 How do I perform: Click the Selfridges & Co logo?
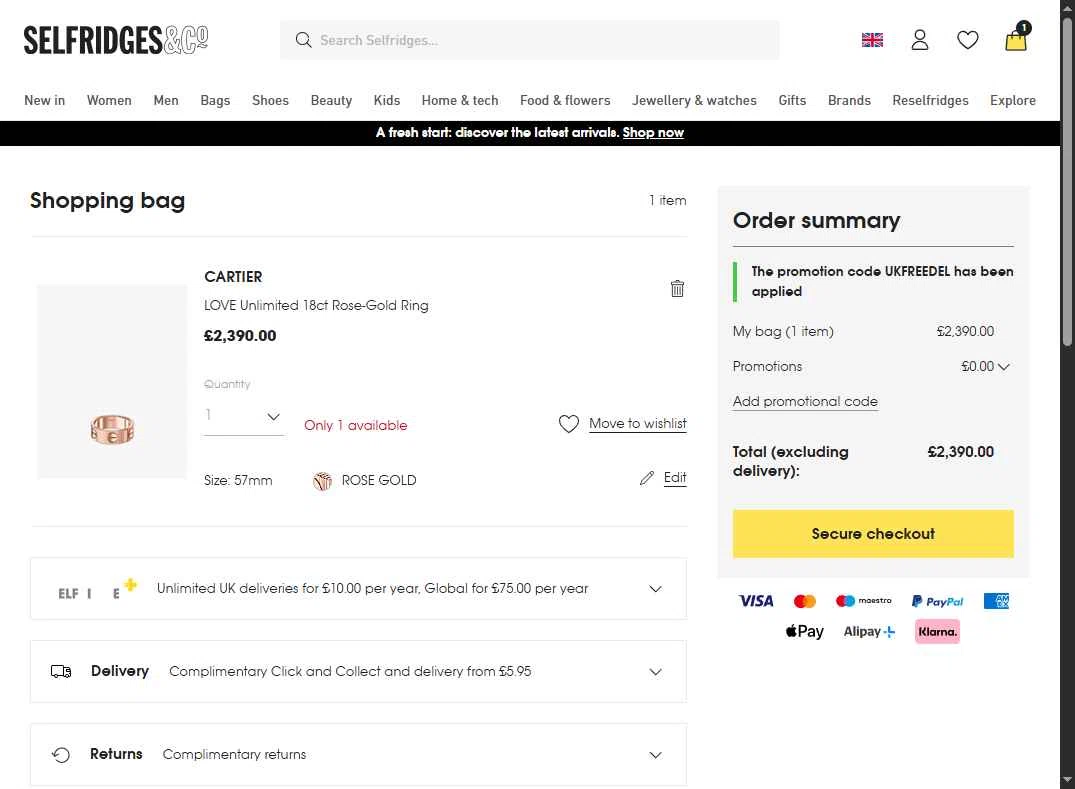pyautogui.click(x=116, y=40)
